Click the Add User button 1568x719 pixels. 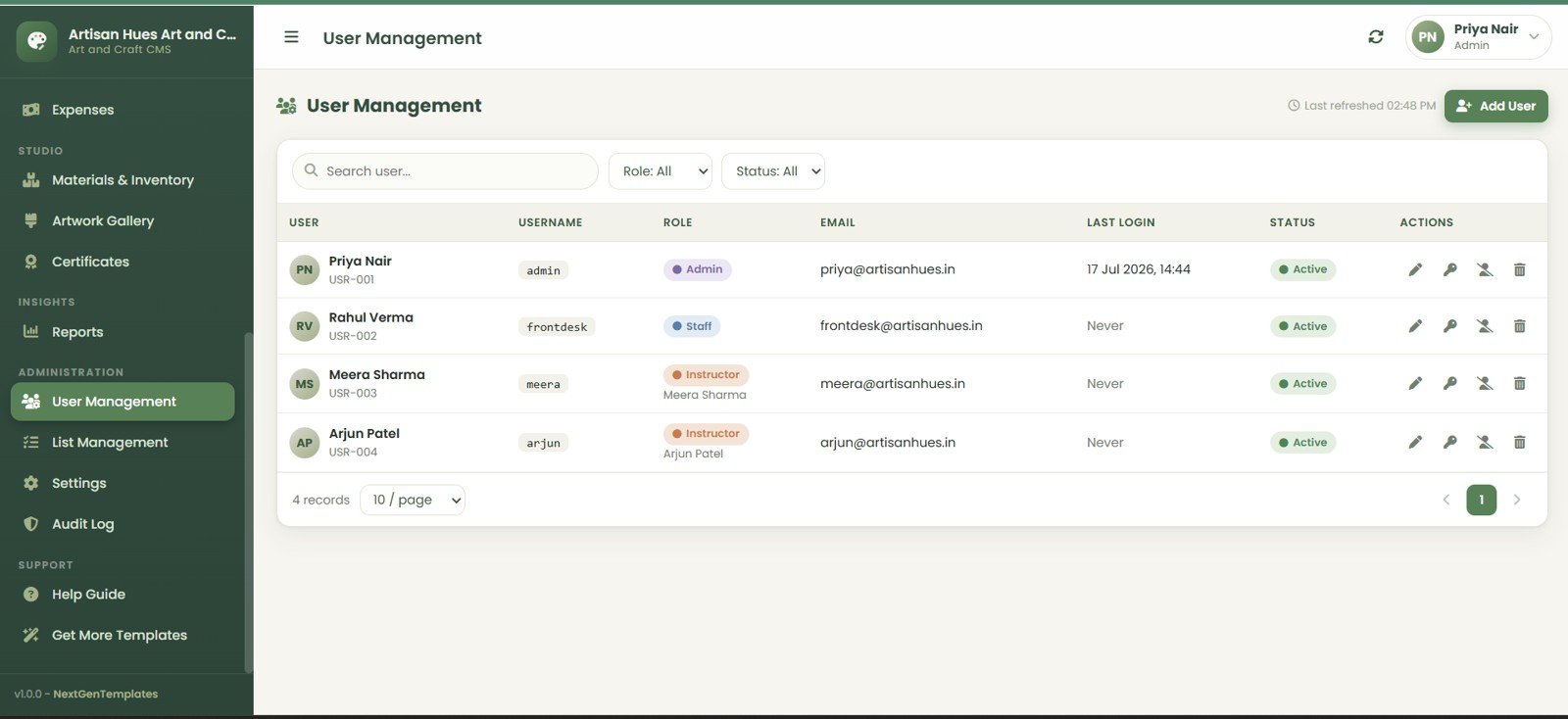(x=1495, y=106)
